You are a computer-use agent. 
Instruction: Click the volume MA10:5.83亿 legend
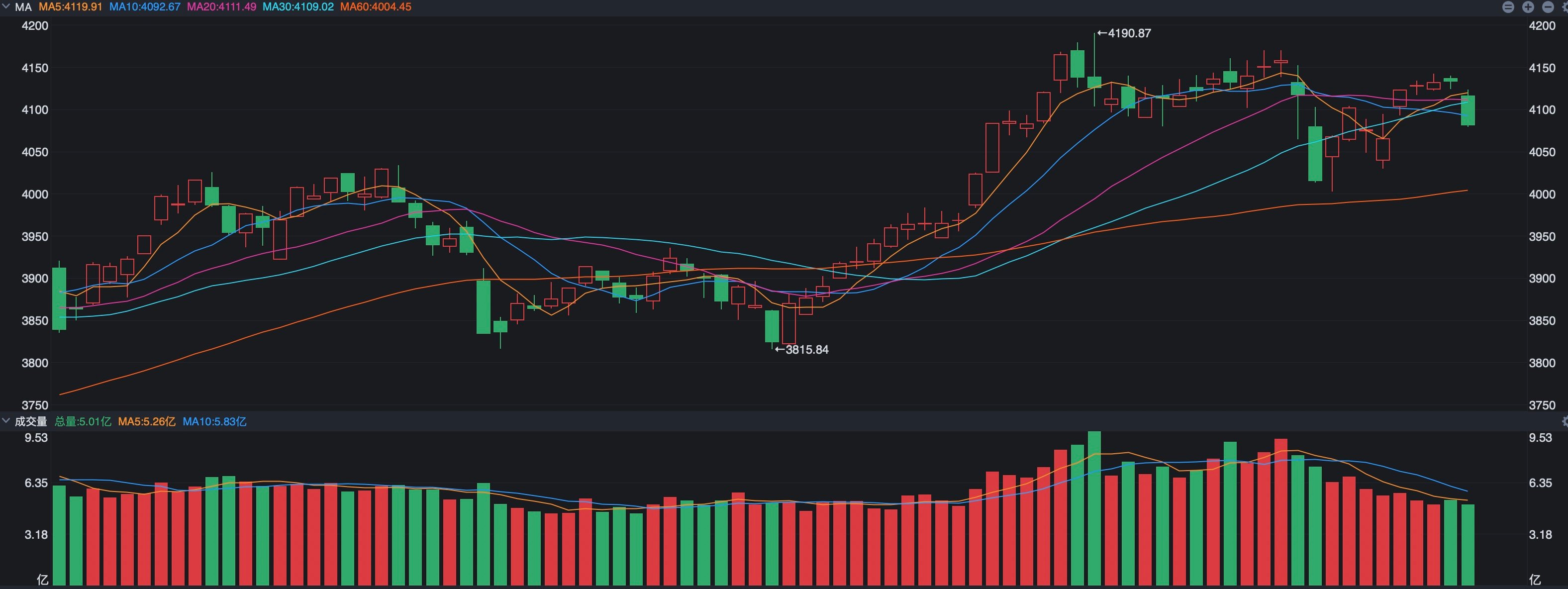[x=215, y=422]
